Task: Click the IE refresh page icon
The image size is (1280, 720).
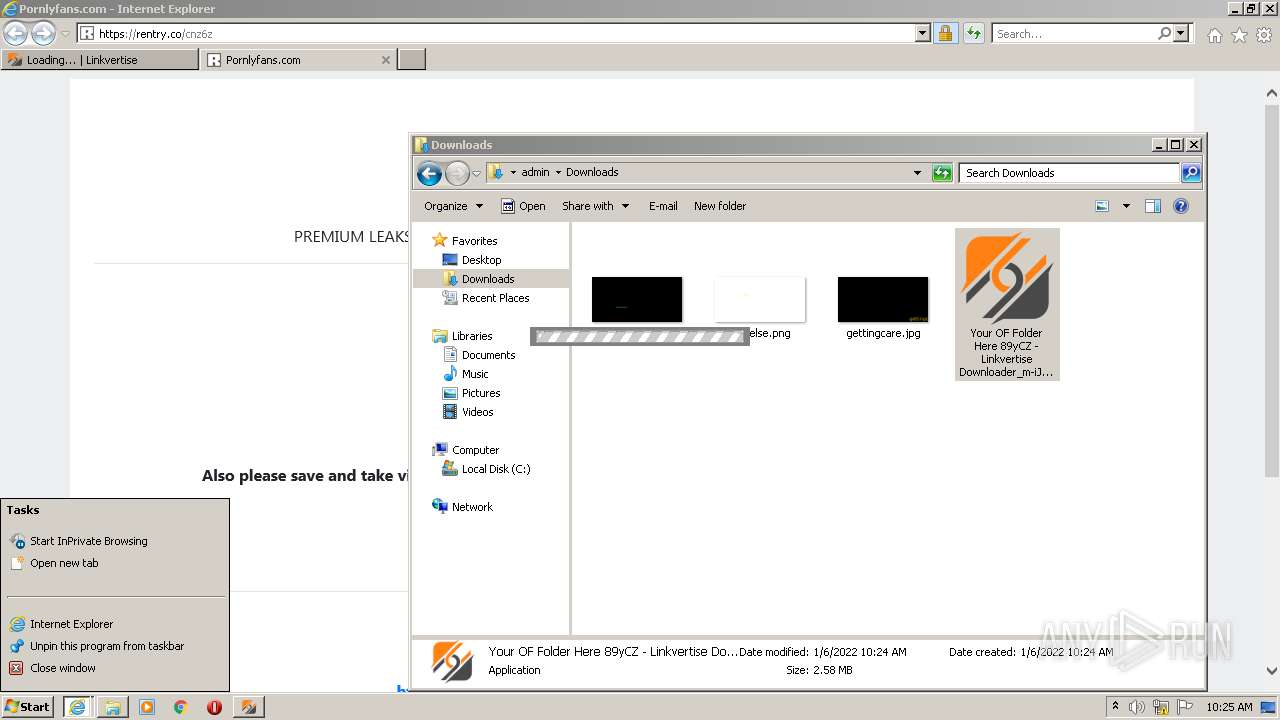Action: [974, 34]
